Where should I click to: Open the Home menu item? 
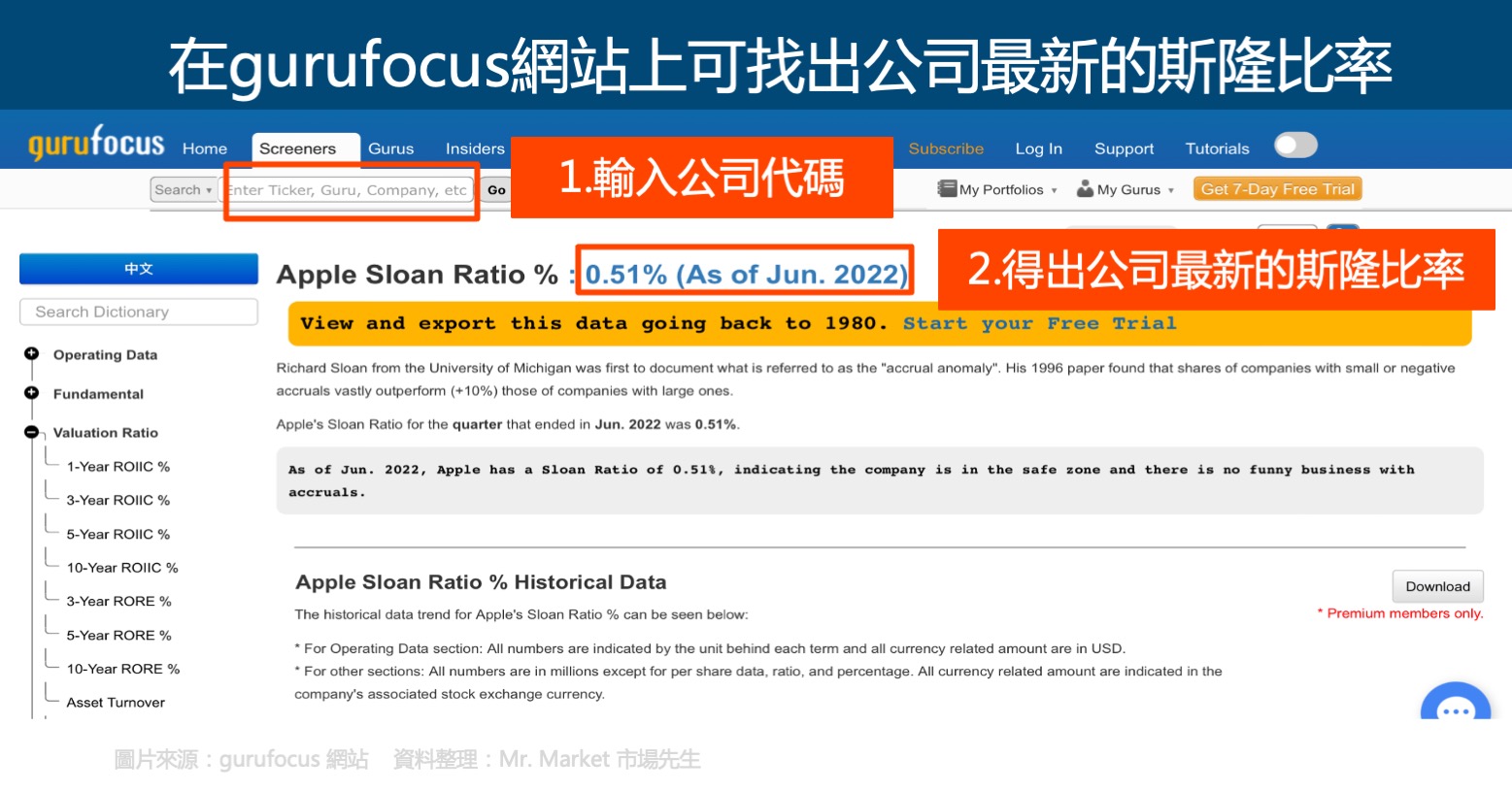click(x=205, y=148)
